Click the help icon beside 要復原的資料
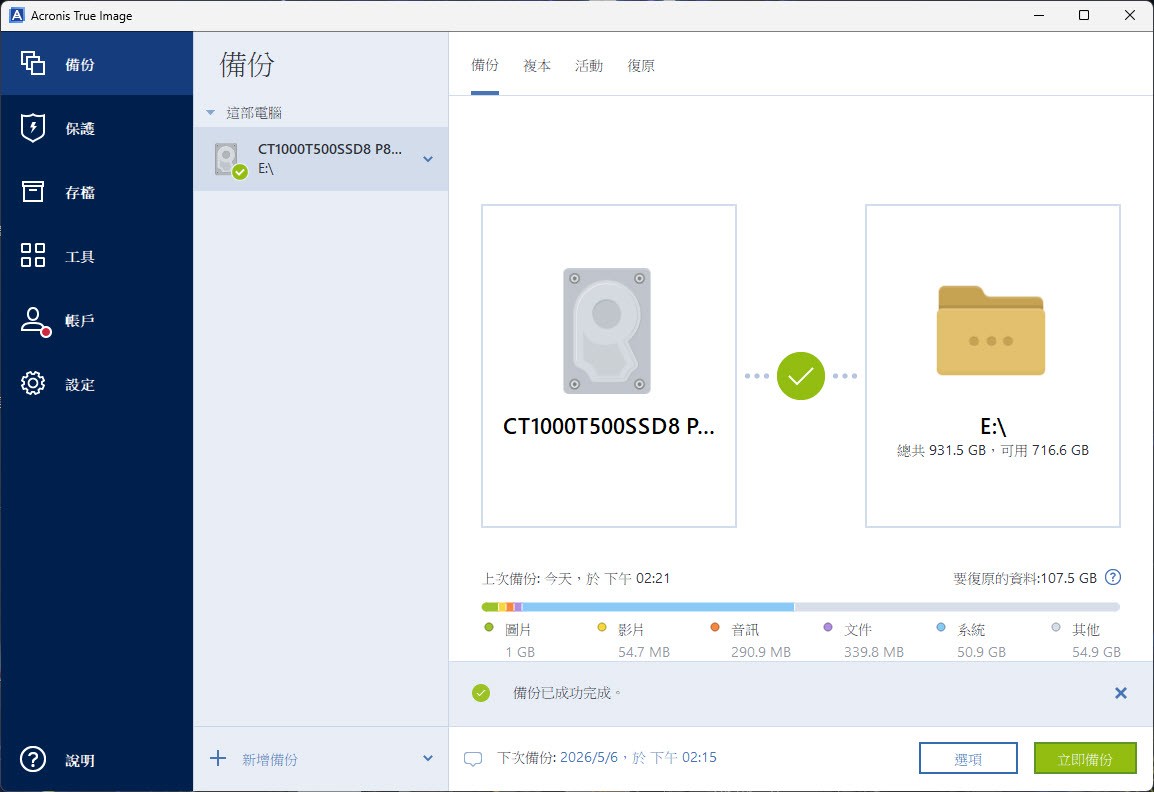Image resolution: width=1154 pixels, height=792 pixels. (x=1114, y=578)
